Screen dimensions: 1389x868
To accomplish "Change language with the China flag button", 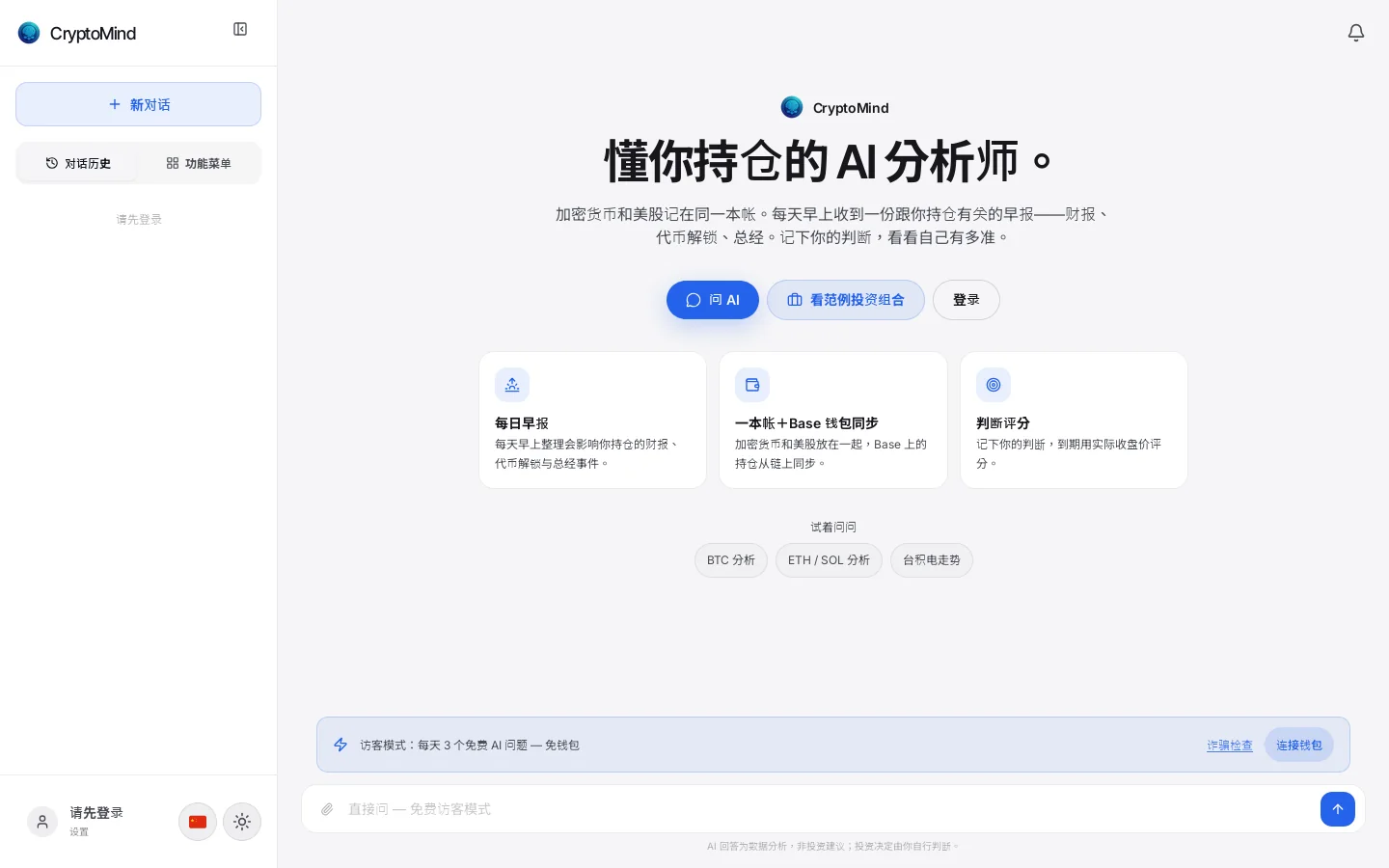I will 198,822.
